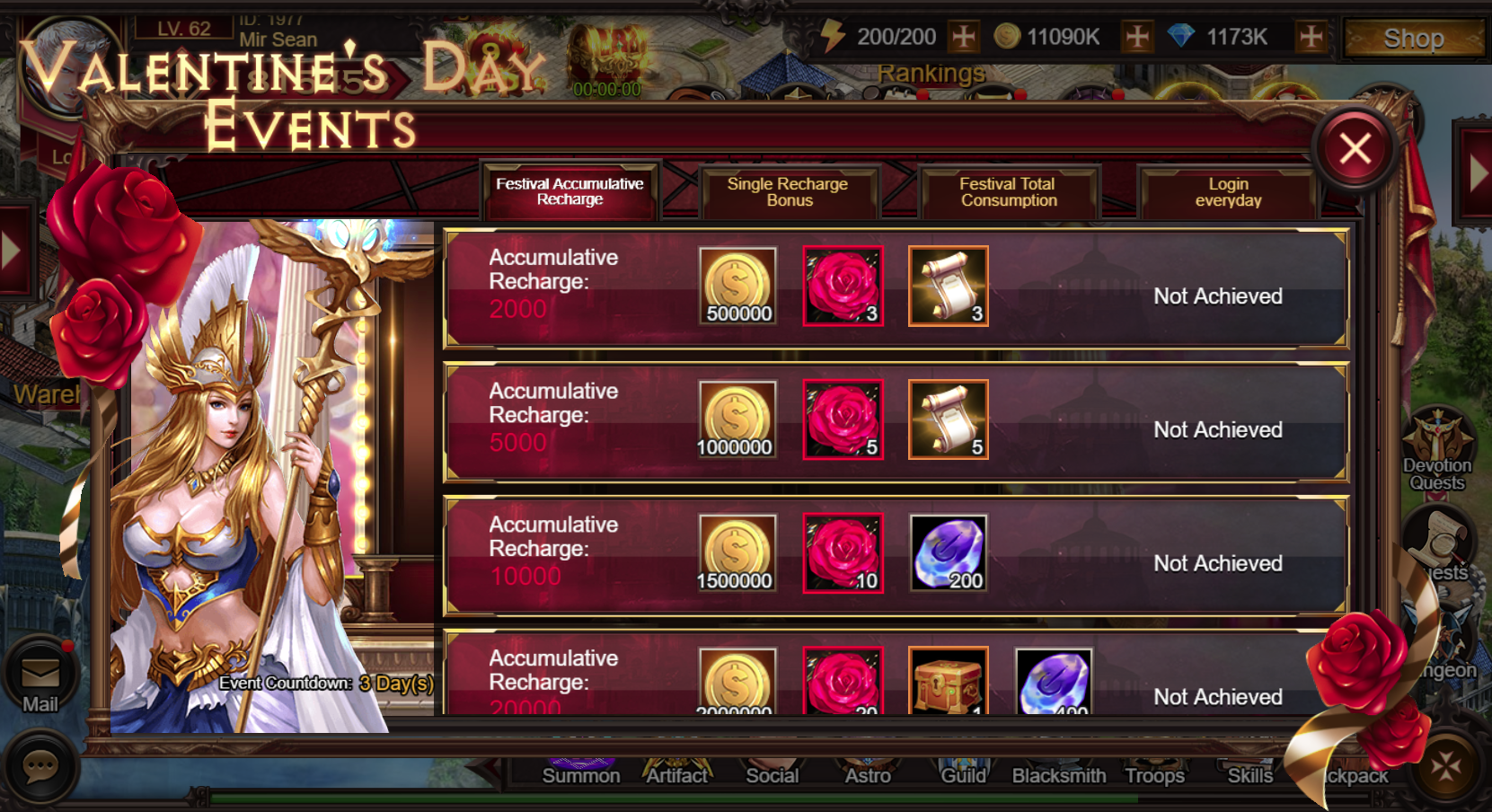The height and width of the screenshot is (812, 1492).
Task: Click the 500000 gold coin reward icon
Action: coord(737,286)
